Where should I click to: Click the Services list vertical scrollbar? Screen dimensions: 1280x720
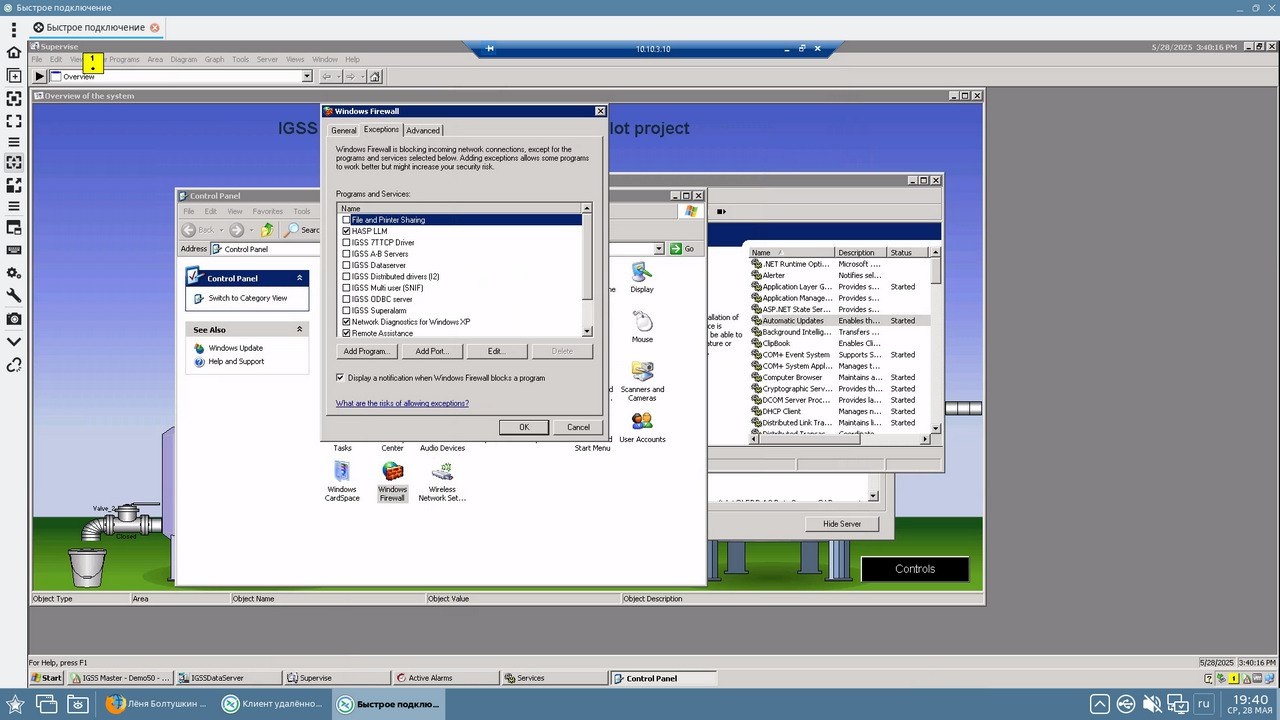tap(936, 340)
